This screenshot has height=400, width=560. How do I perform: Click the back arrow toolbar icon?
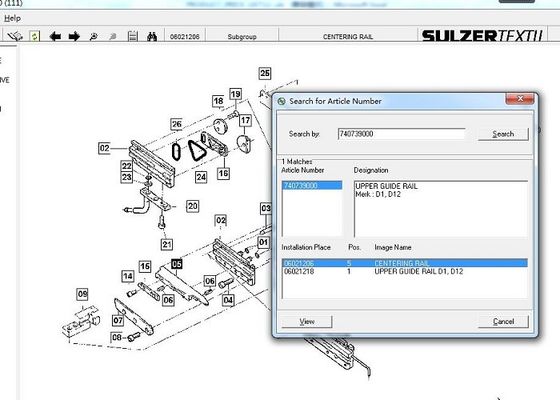(x=55, y=36)
